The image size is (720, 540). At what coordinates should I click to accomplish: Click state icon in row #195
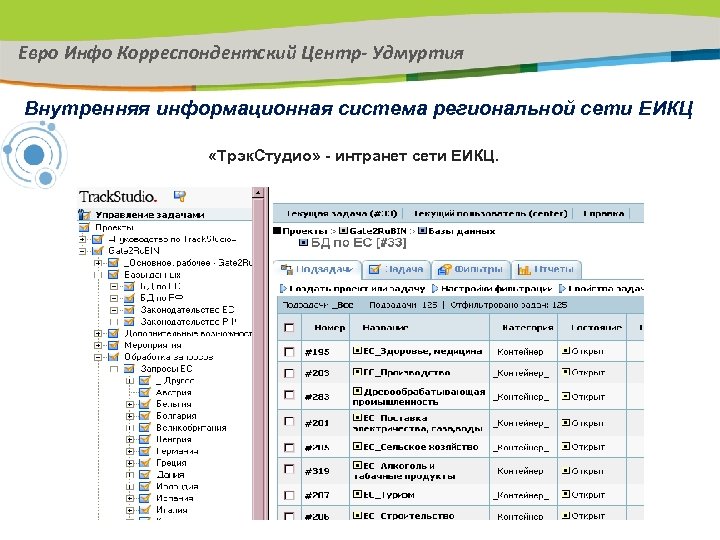point(566,351)
